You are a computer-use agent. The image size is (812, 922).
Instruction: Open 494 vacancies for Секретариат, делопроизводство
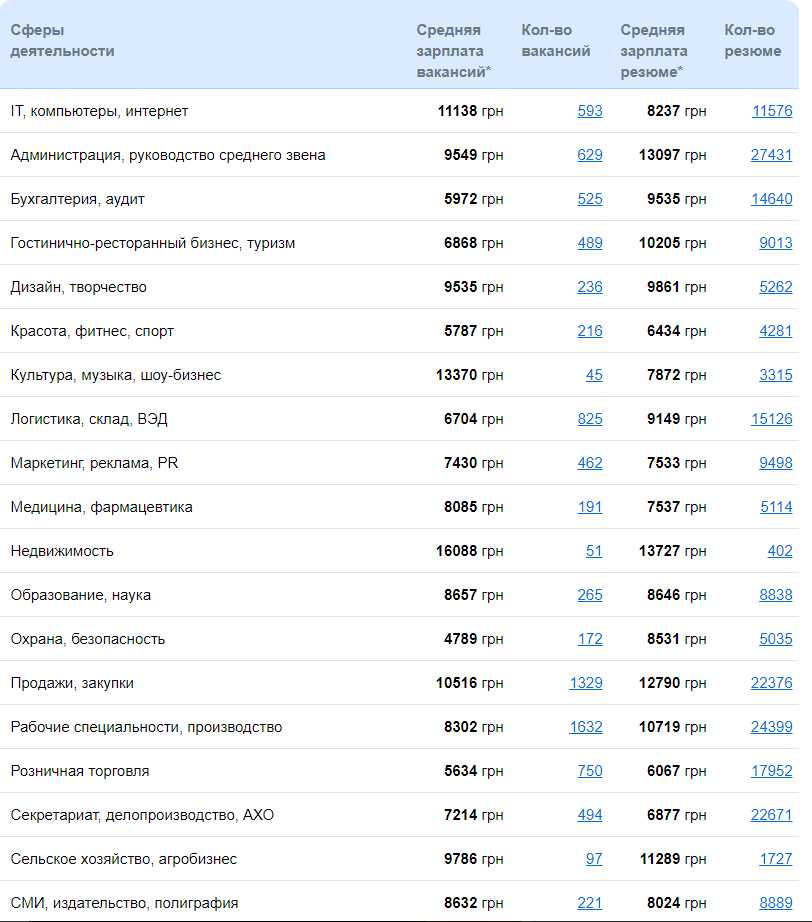coord(590,815)
